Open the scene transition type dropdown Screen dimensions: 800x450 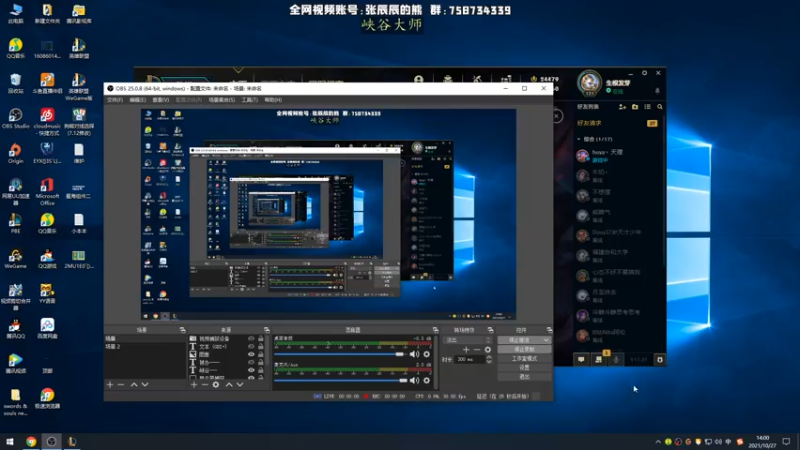pos(468,340)
